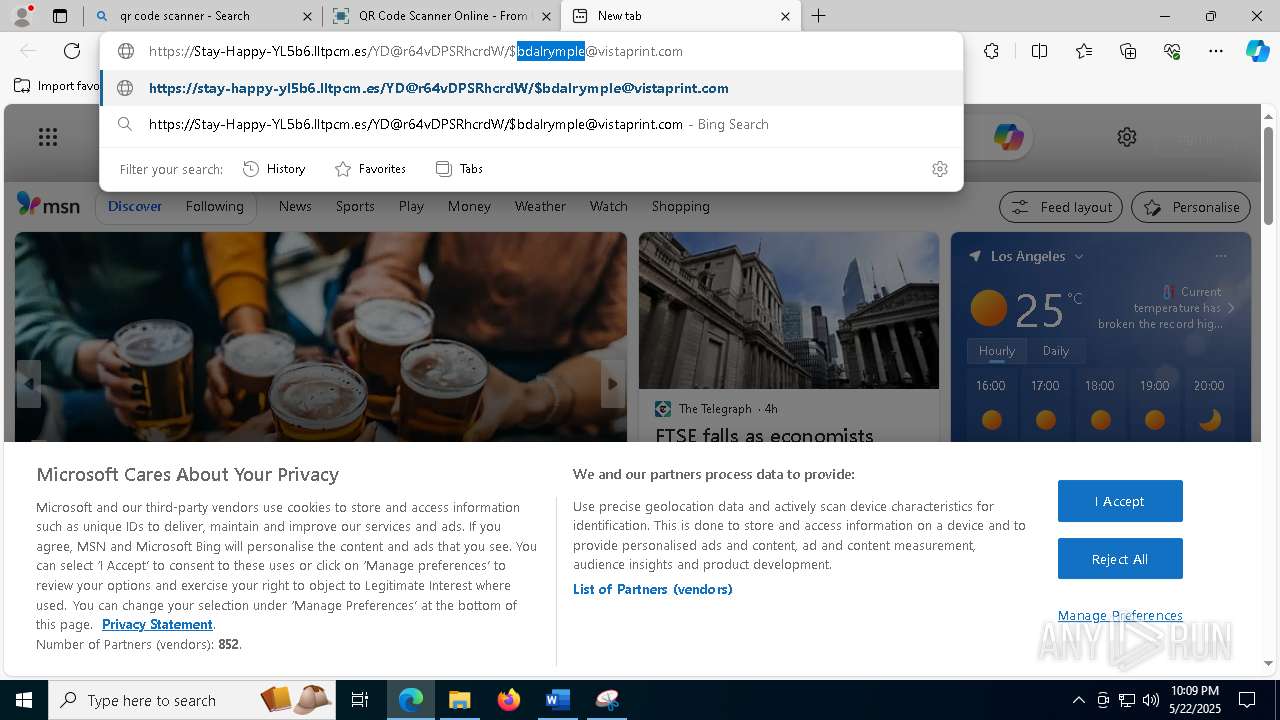Filter search by Favorites
This screenshot has height=720, width=1280.
(x=370, y=169)
